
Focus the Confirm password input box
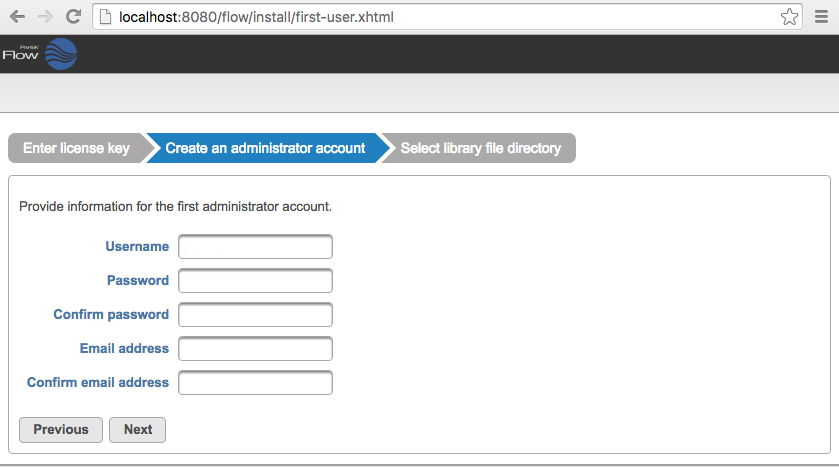(255, 315)
